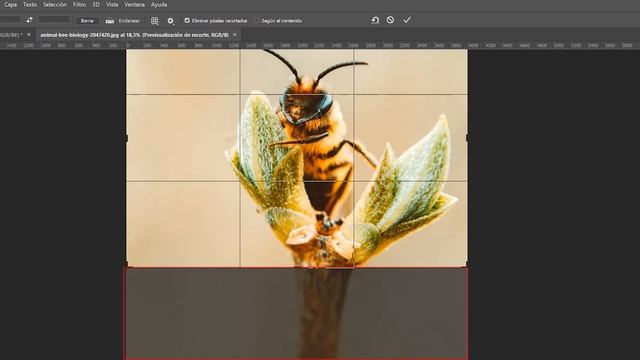Click the bottom-center crop handle
Viewport: 640px width, 360px height.
[297, 267]
